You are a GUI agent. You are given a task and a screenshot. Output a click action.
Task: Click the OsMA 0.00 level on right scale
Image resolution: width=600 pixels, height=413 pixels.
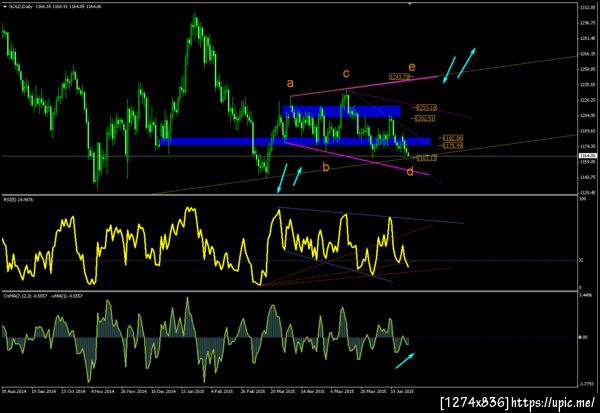pyautogui.click(x=582, y=337)
